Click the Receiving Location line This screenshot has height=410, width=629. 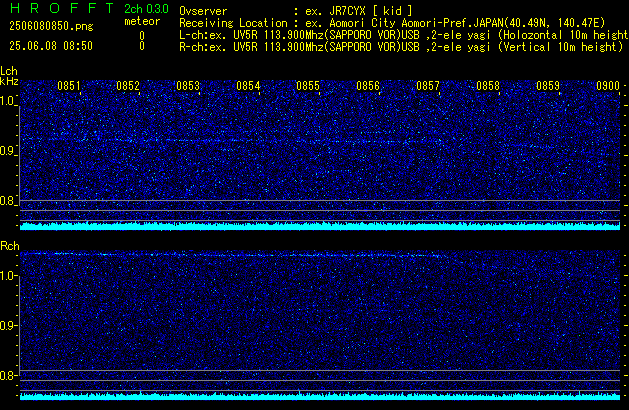coord(392,23)
